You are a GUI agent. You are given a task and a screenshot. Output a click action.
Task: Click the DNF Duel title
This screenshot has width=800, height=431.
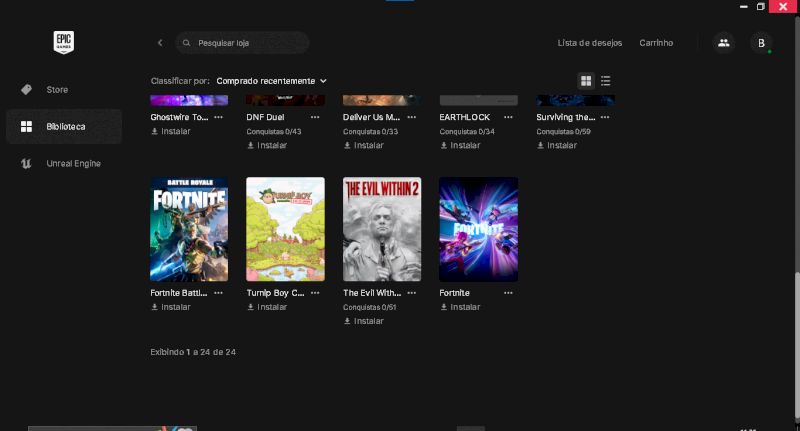point(265,117)
